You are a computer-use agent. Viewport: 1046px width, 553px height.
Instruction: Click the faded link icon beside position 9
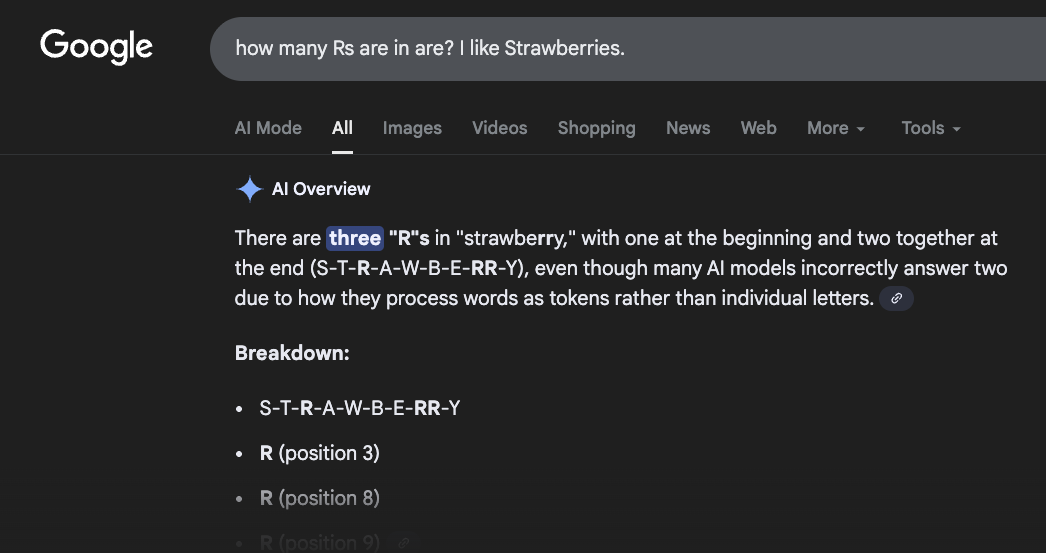402,543
